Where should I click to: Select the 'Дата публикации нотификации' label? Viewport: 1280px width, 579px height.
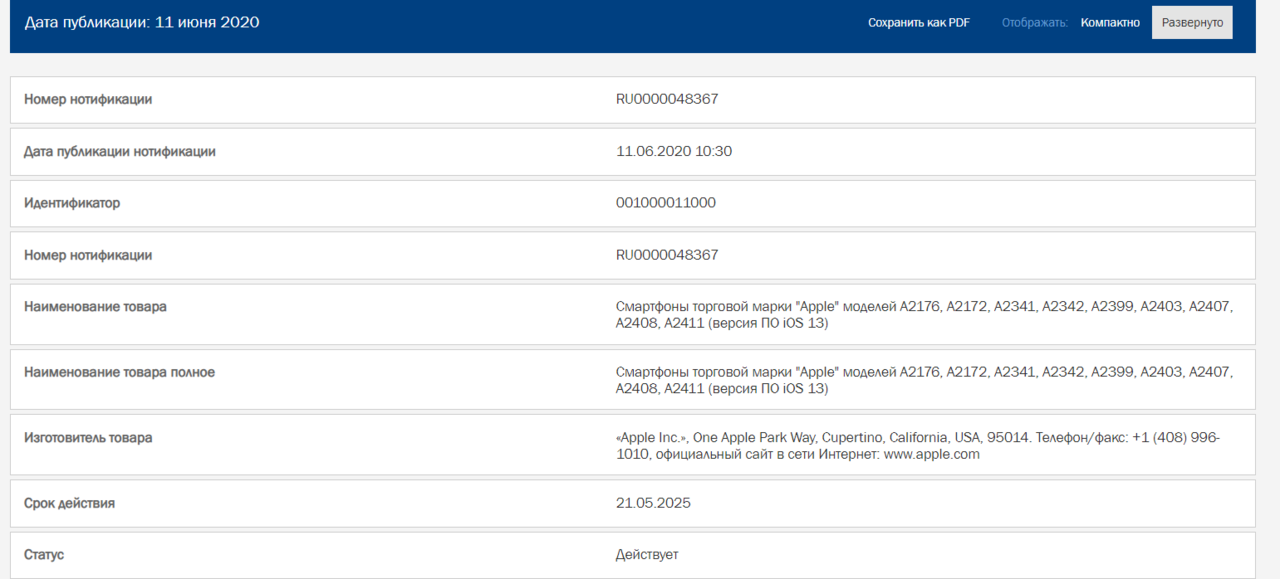tap(120, 152)
